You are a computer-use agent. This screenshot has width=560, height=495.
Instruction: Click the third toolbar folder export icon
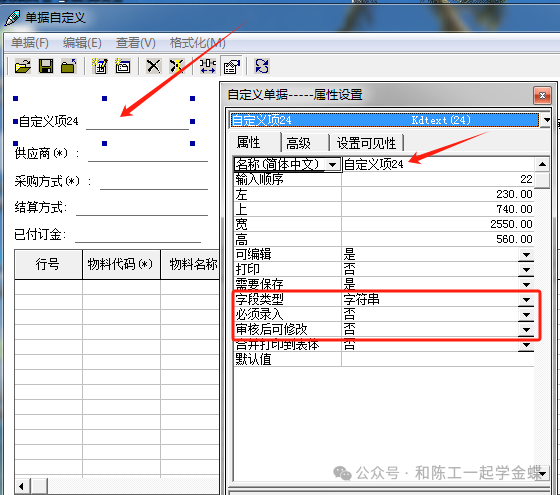69,66
